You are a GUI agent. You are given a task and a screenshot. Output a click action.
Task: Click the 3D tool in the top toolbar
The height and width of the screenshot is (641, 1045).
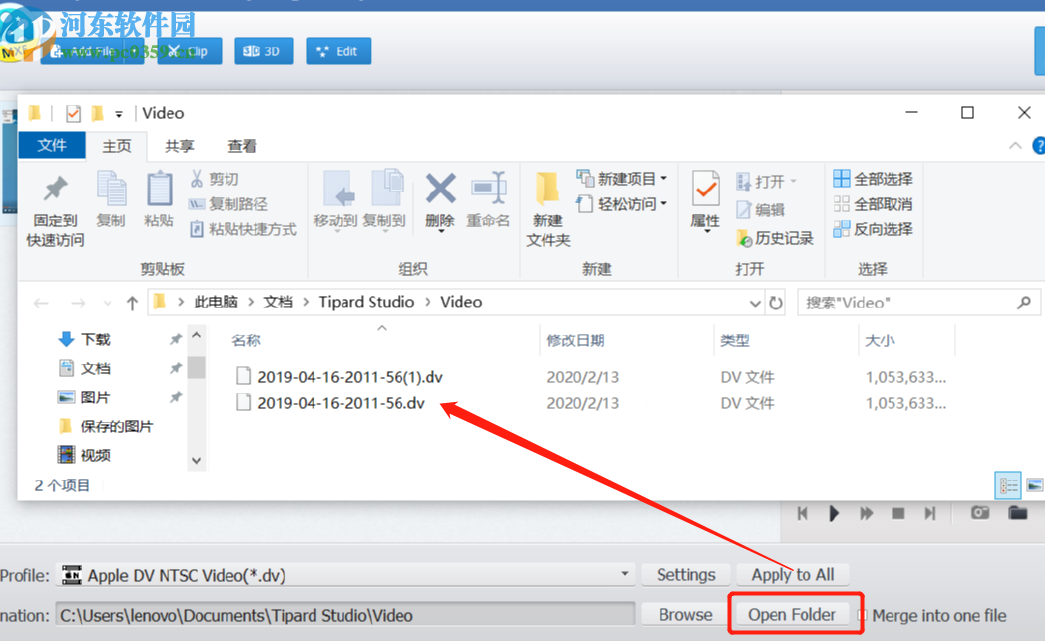[263, 50]
